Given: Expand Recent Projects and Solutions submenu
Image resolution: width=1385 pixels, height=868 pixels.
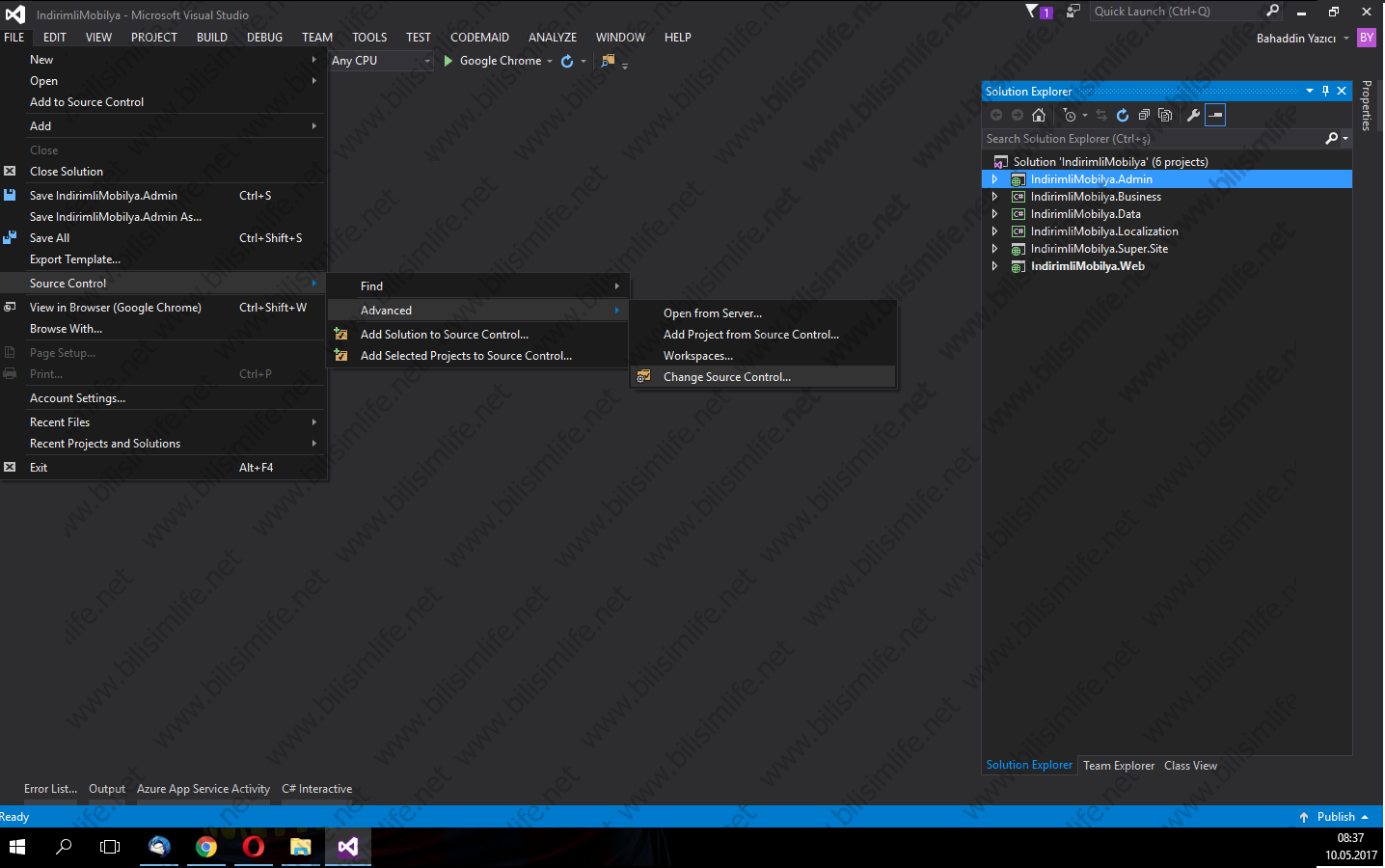Looking at the screenshot, I should click(163, 444).
